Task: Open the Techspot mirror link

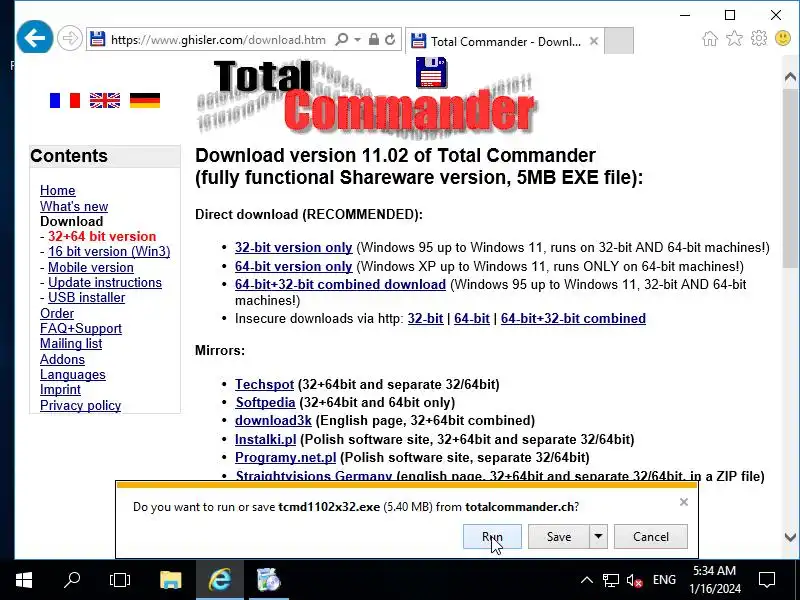Action: click(264, 384)
